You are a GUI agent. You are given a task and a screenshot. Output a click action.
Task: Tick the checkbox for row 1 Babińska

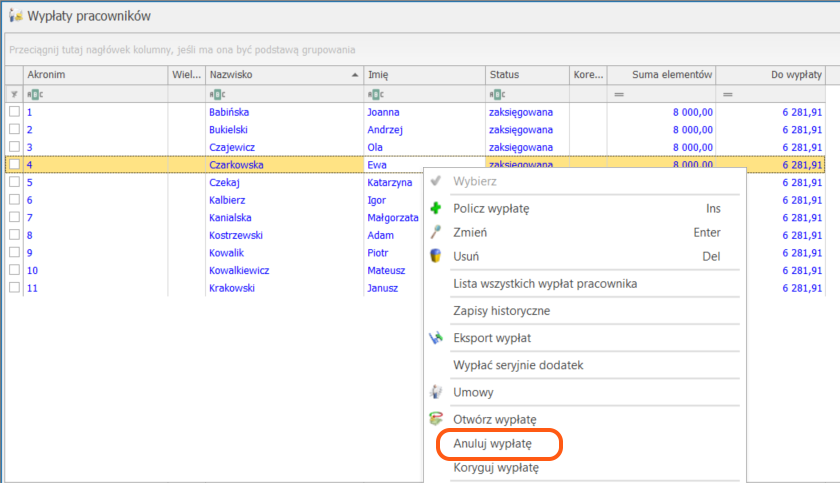point(14,111)
